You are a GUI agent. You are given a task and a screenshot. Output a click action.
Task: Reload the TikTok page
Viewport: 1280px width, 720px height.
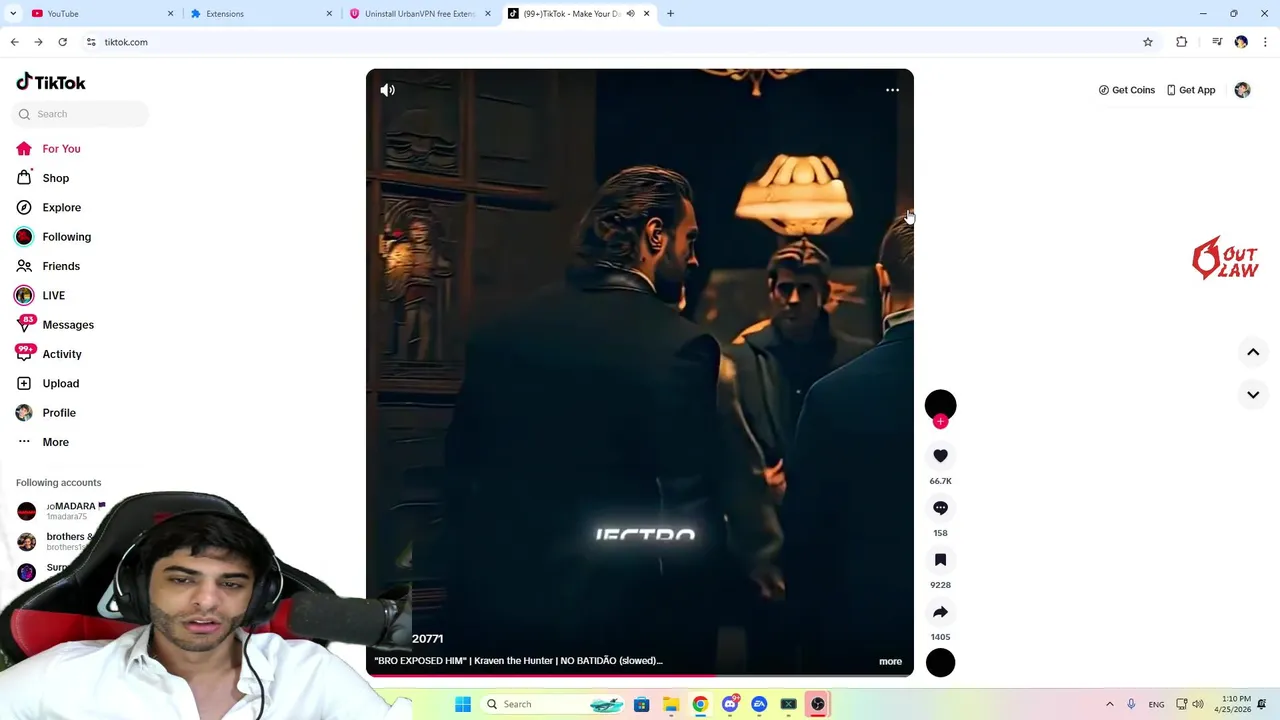click(x=62, y=42)
